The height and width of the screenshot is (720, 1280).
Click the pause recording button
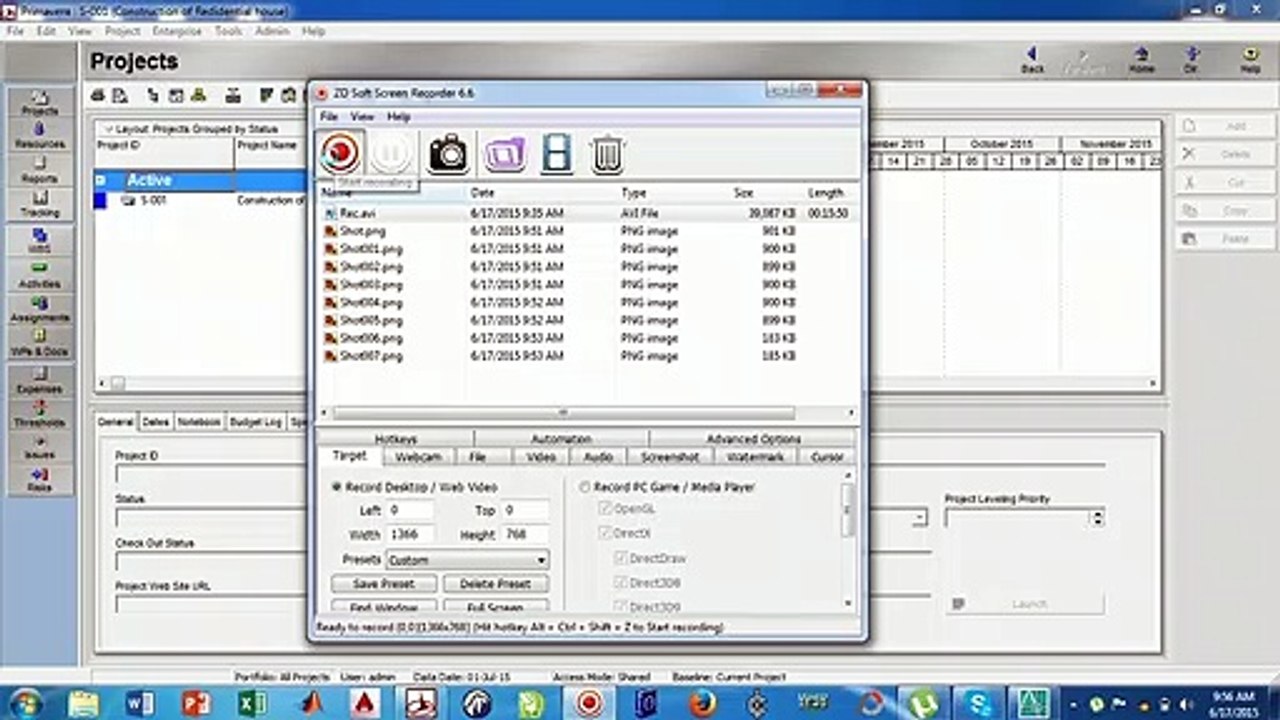coord(391,153)
